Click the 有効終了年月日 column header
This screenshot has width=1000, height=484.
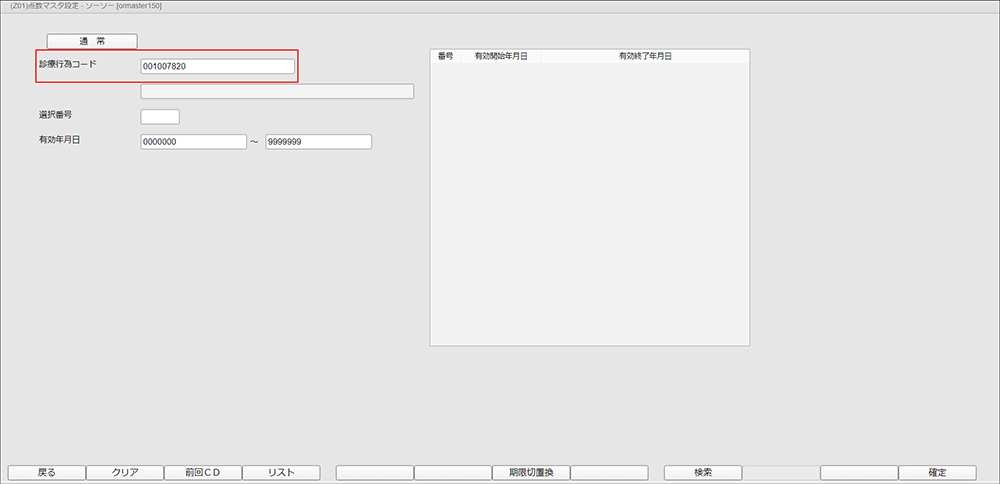[644, 57]
